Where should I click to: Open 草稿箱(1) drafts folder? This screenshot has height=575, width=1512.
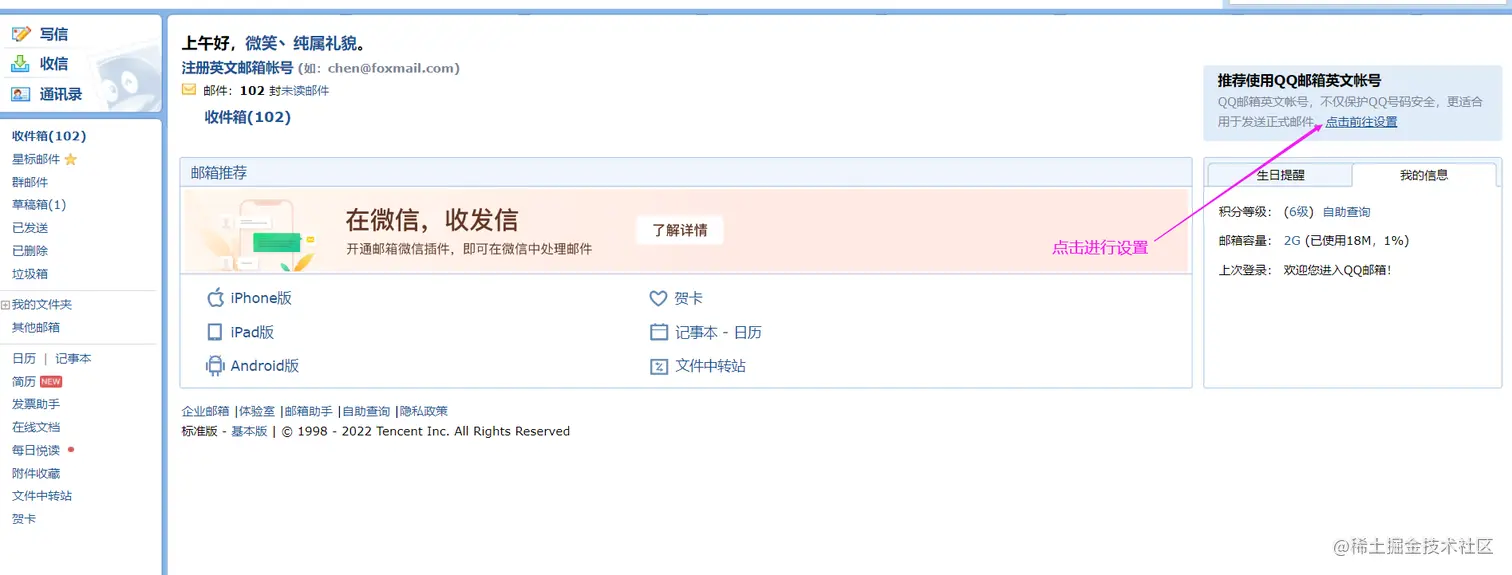(39, 205)
